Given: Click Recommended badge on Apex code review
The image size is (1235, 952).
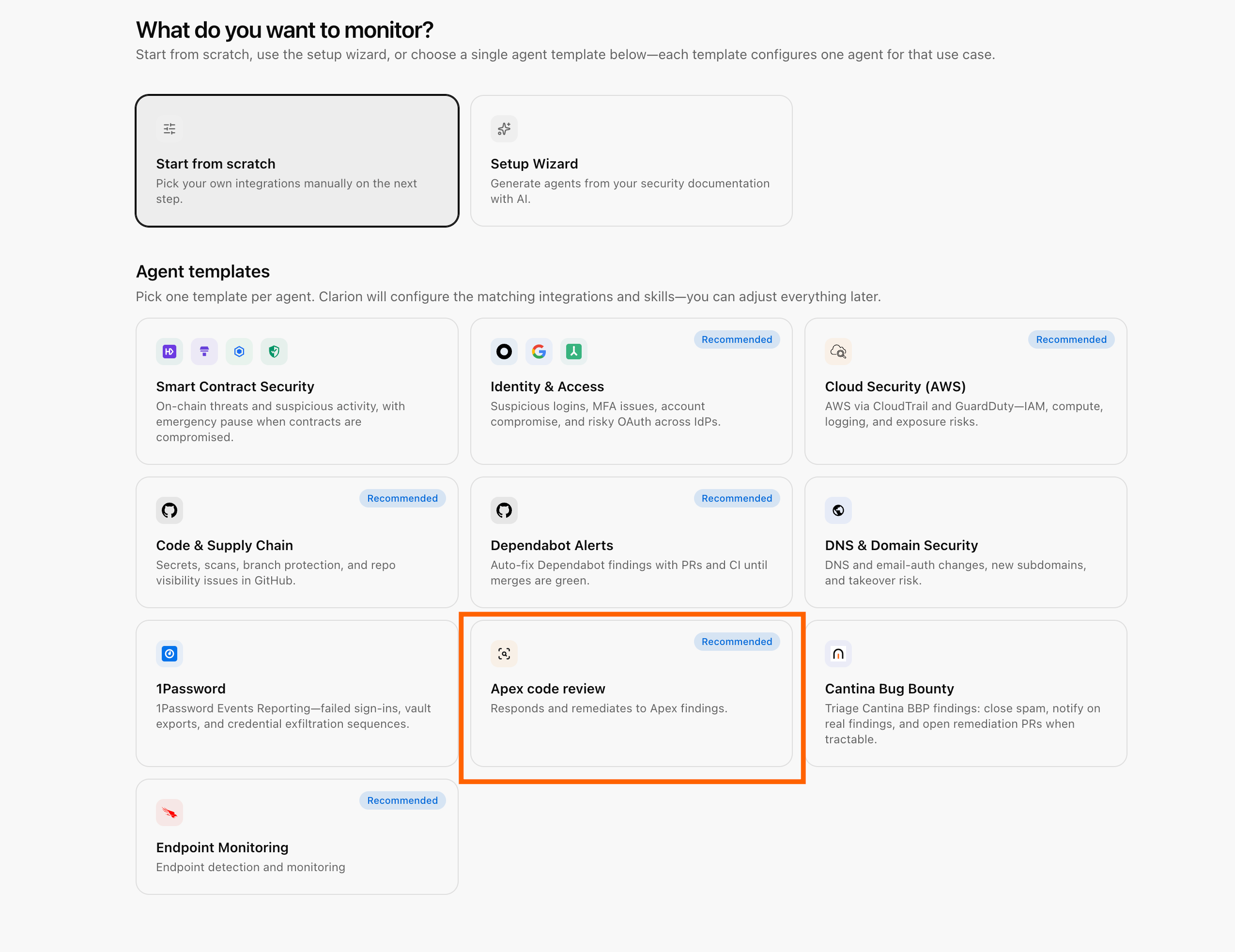Looking at the screenshot, I should pyautogui.click(x=736, y=642).
